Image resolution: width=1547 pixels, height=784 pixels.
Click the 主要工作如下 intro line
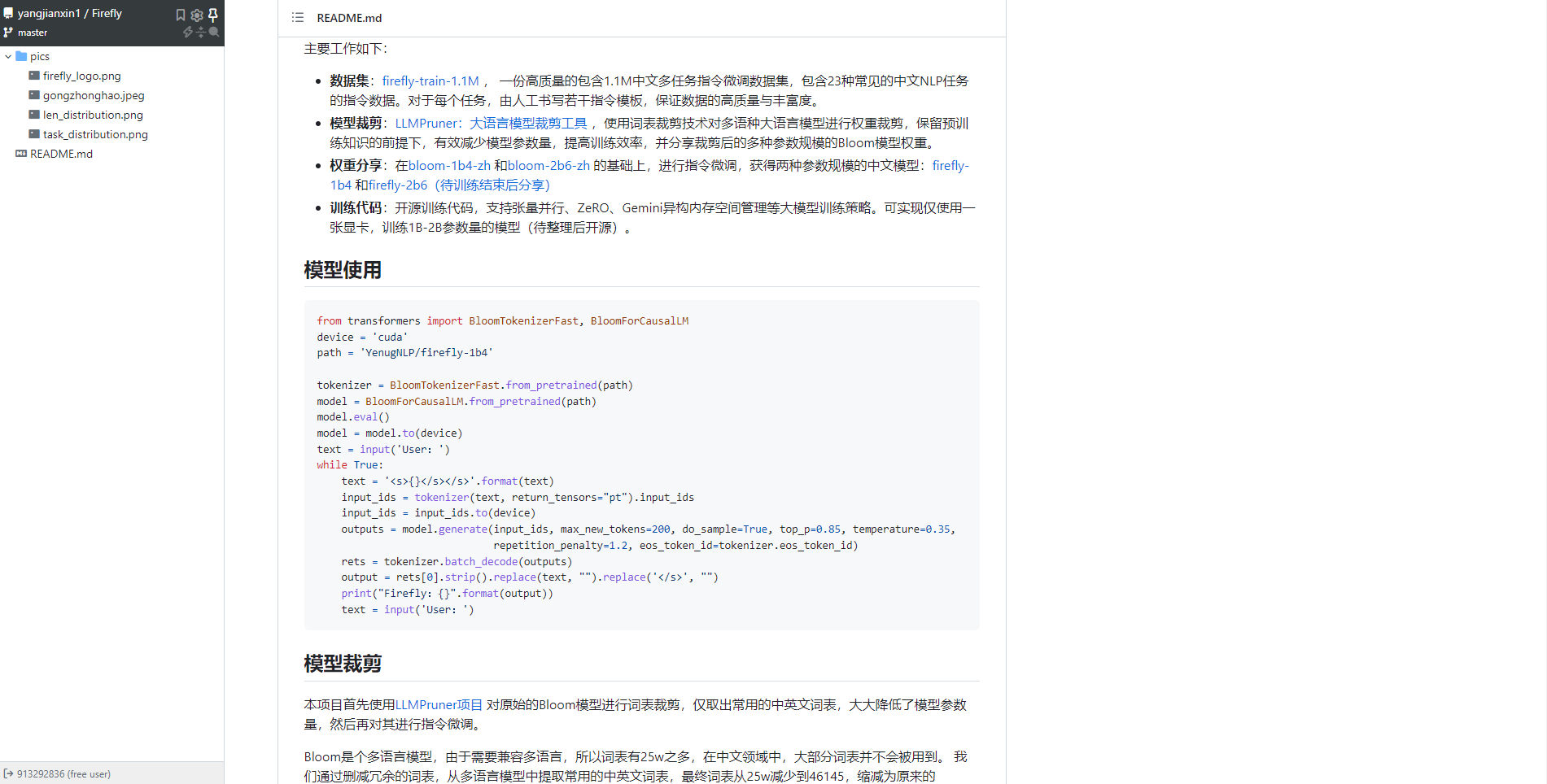pos(346,49)
